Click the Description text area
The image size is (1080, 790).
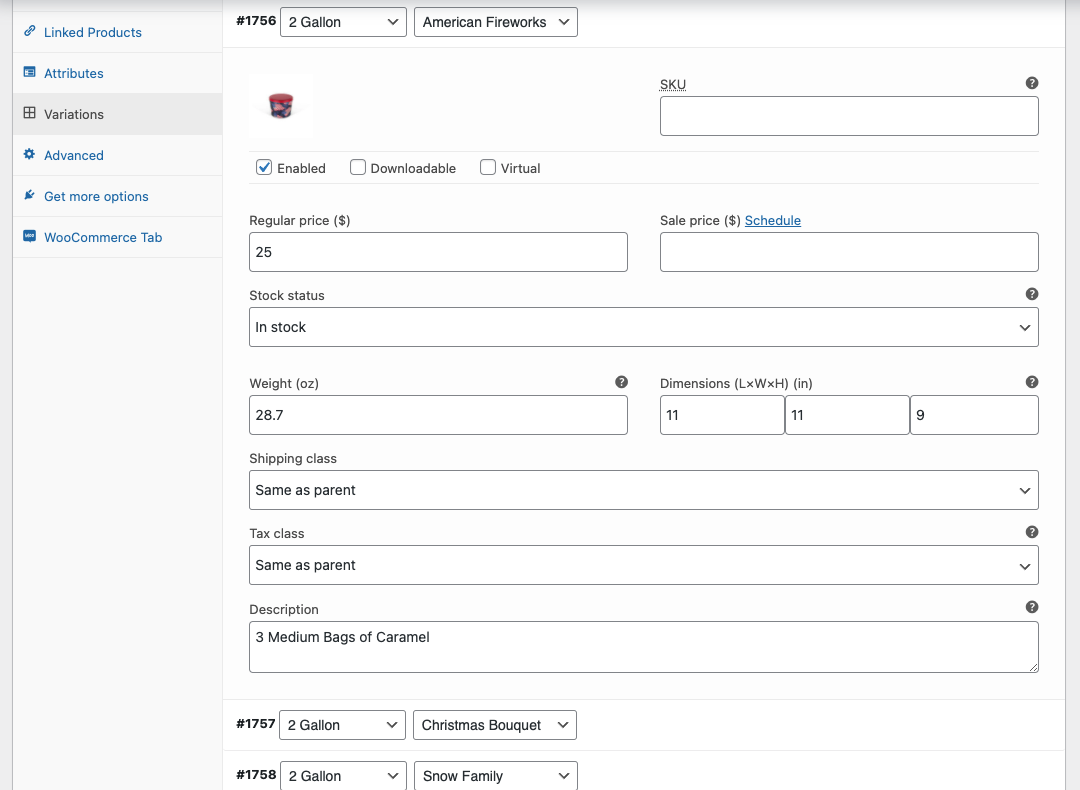[x=644, y=647]
